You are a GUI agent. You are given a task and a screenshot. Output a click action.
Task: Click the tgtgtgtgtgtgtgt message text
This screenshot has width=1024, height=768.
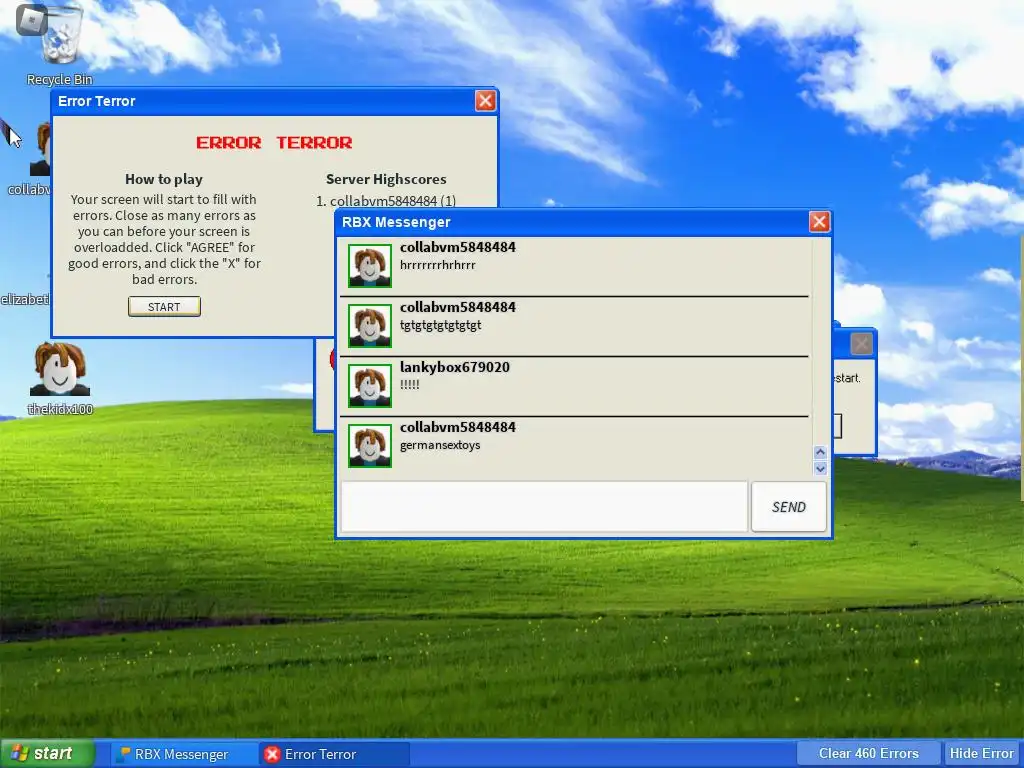coord(440,325)
